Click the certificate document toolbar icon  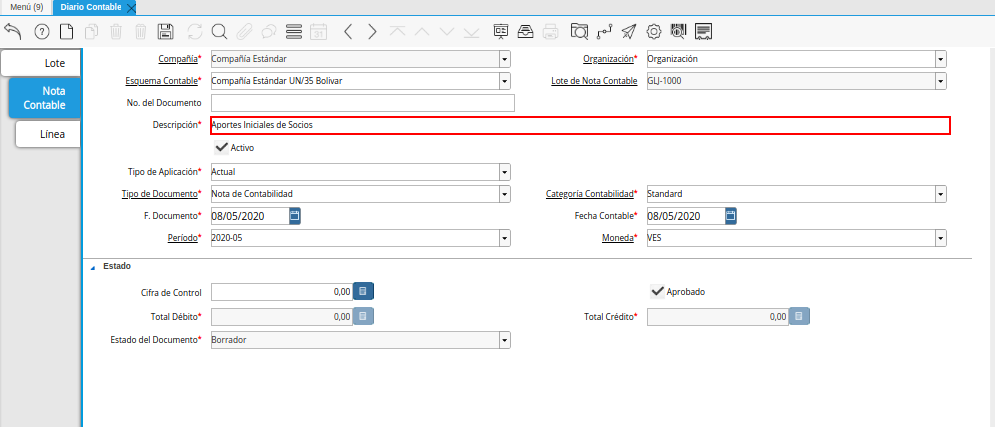tap(703, 31)
